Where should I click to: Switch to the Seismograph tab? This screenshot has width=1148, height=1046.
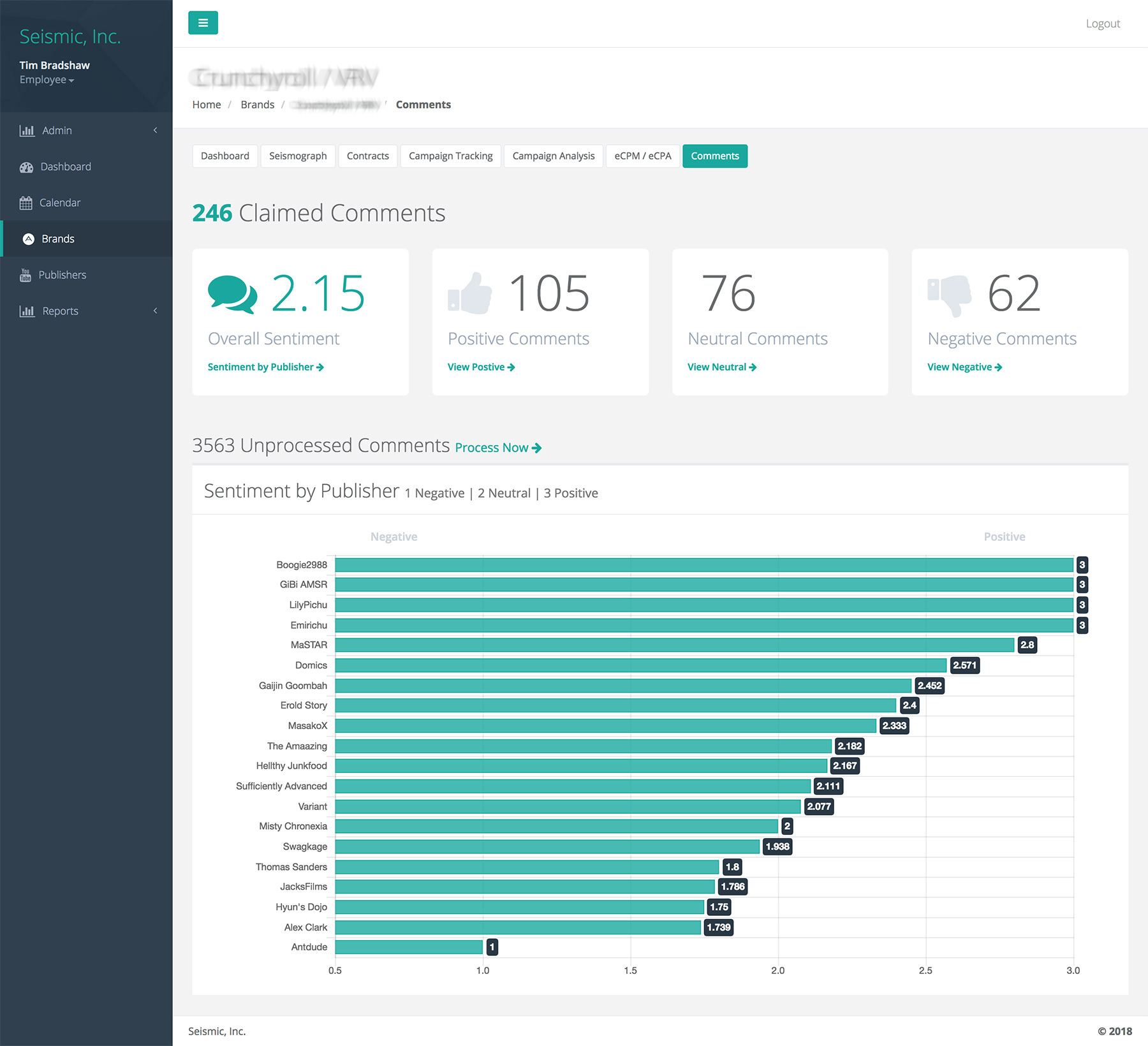click(x=298, y=156)
